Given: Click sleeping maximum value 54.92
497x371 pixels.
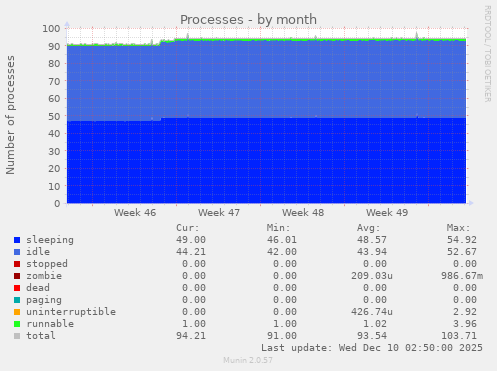Looking at the screenshot, I should (462, 240).
